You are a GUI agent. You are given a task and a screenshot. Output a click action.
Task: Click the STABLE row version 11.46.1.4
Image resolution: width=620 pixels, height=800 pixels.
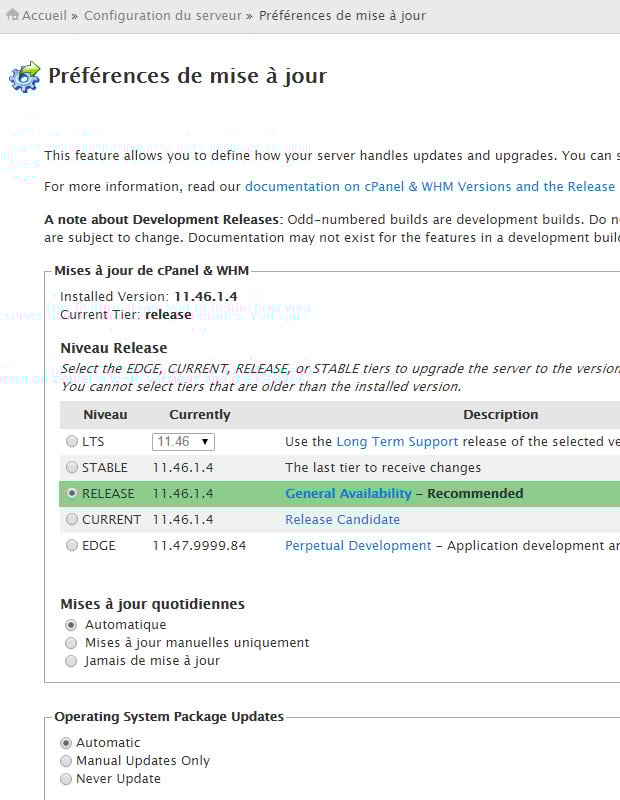click(x=183, y=468)
